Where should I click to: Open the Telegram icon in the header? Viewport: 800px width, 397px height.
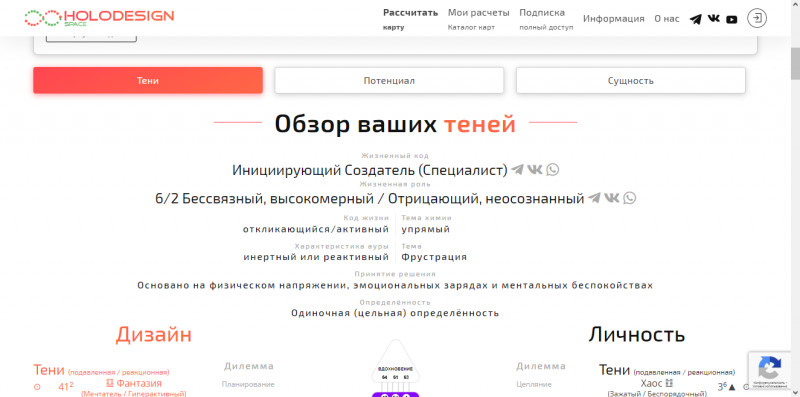pyautogui.click(x=695, y=19)
